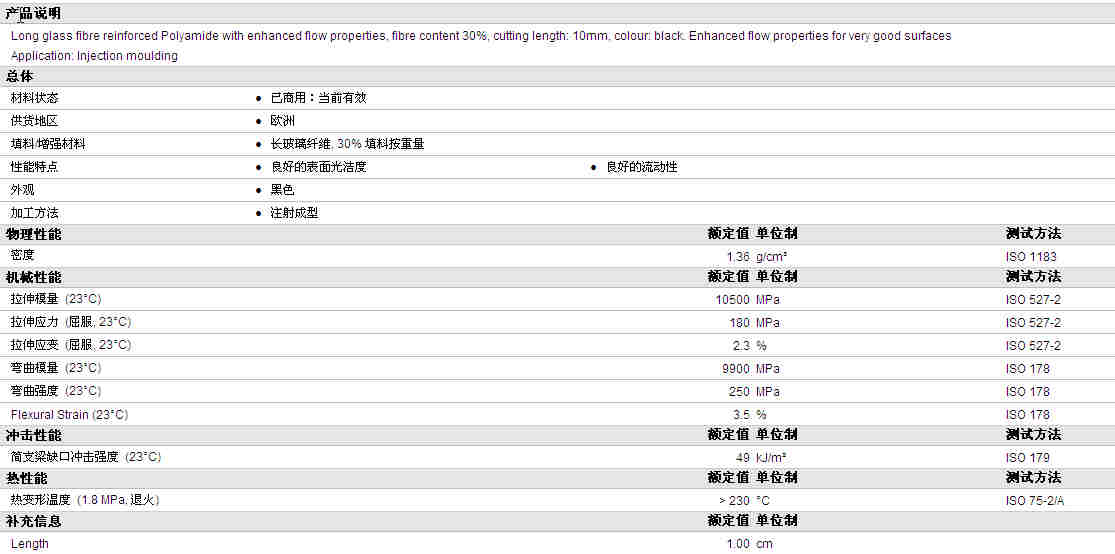Select the 'Long glass fibre reinforced Polyamide' description line
Viewport: 1115px width, 554px height.
point(481,36)
